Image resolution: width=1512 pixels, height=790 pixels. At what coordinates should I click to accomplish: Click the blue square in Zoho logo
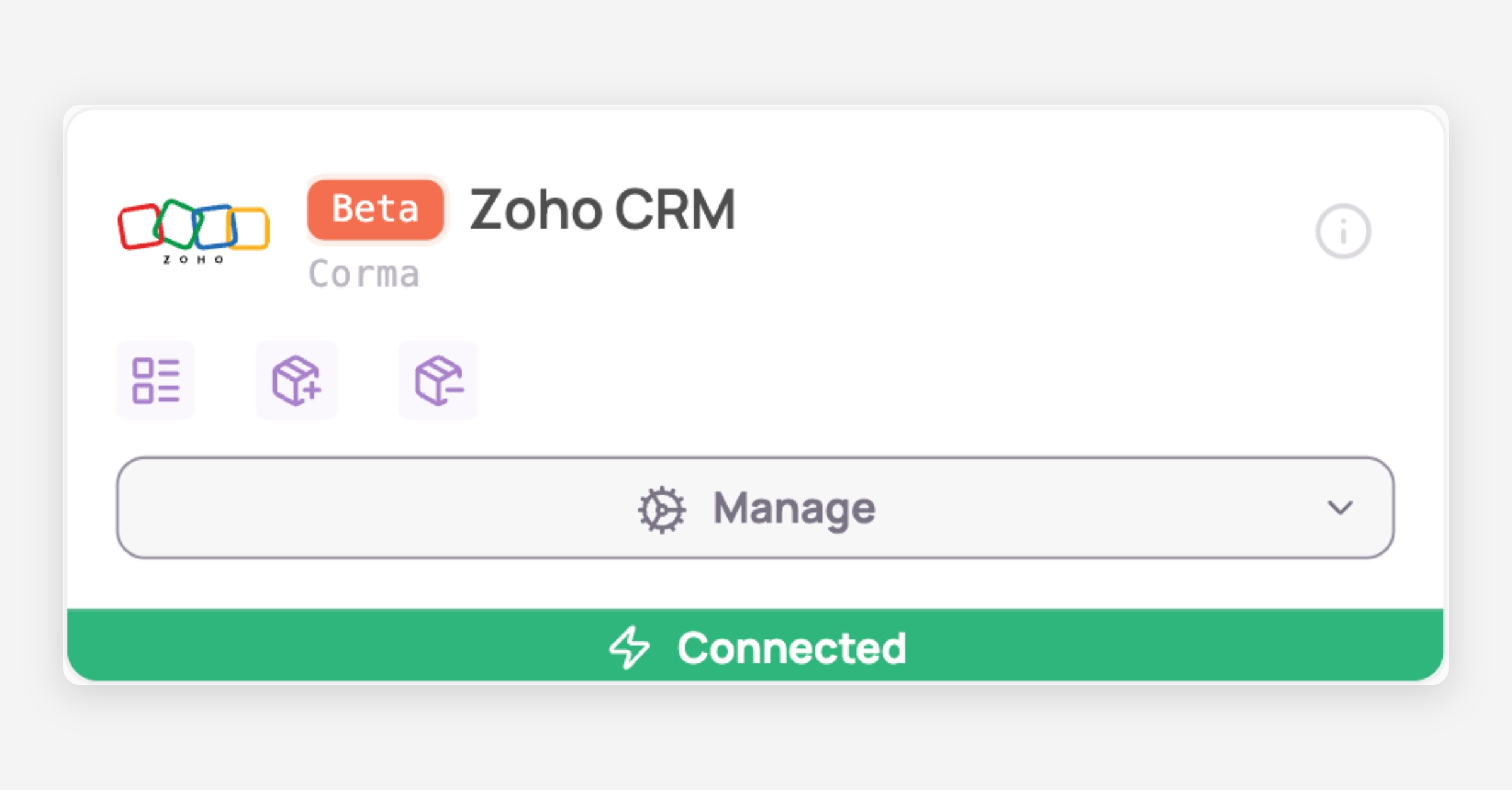[x=214, y=226]
